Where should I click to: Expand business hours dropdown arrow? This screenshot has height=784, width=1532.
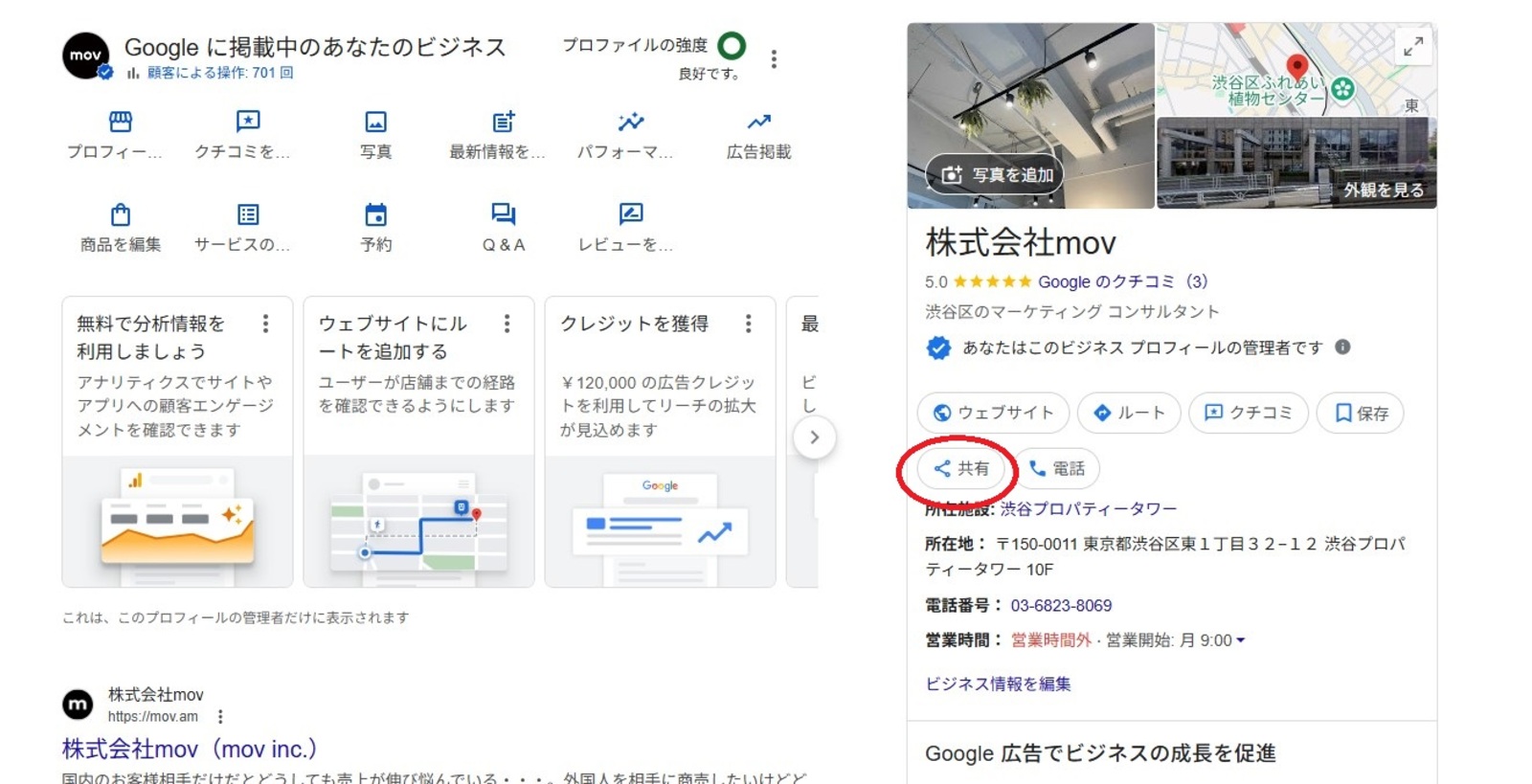1241,640
